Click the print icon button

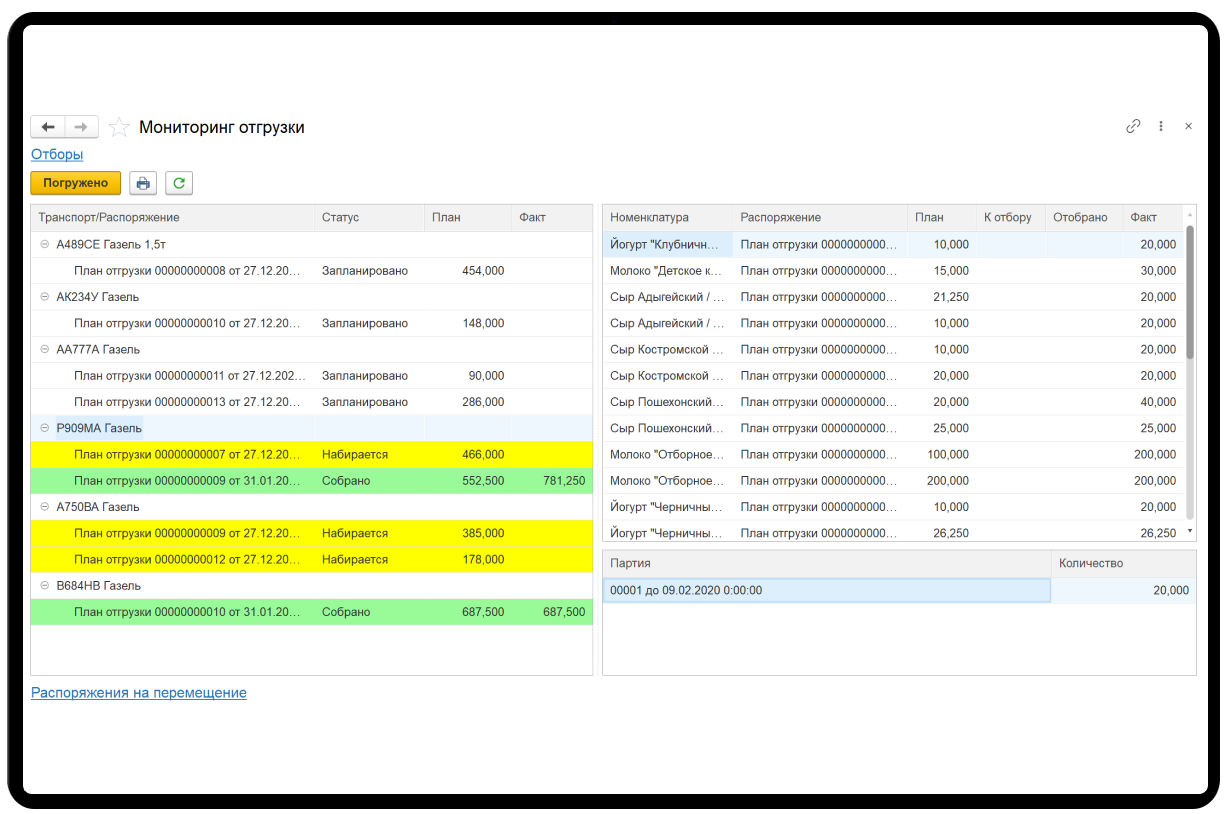(143, 183)
